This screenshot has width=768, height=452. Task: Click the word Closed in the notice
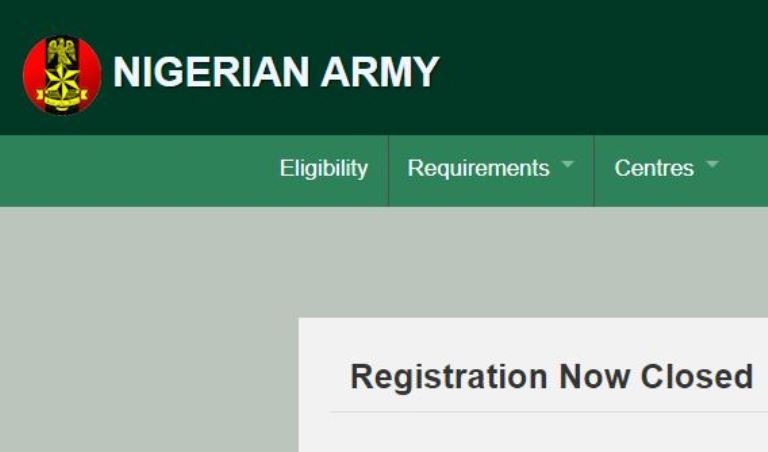click(x=696, y=377)
